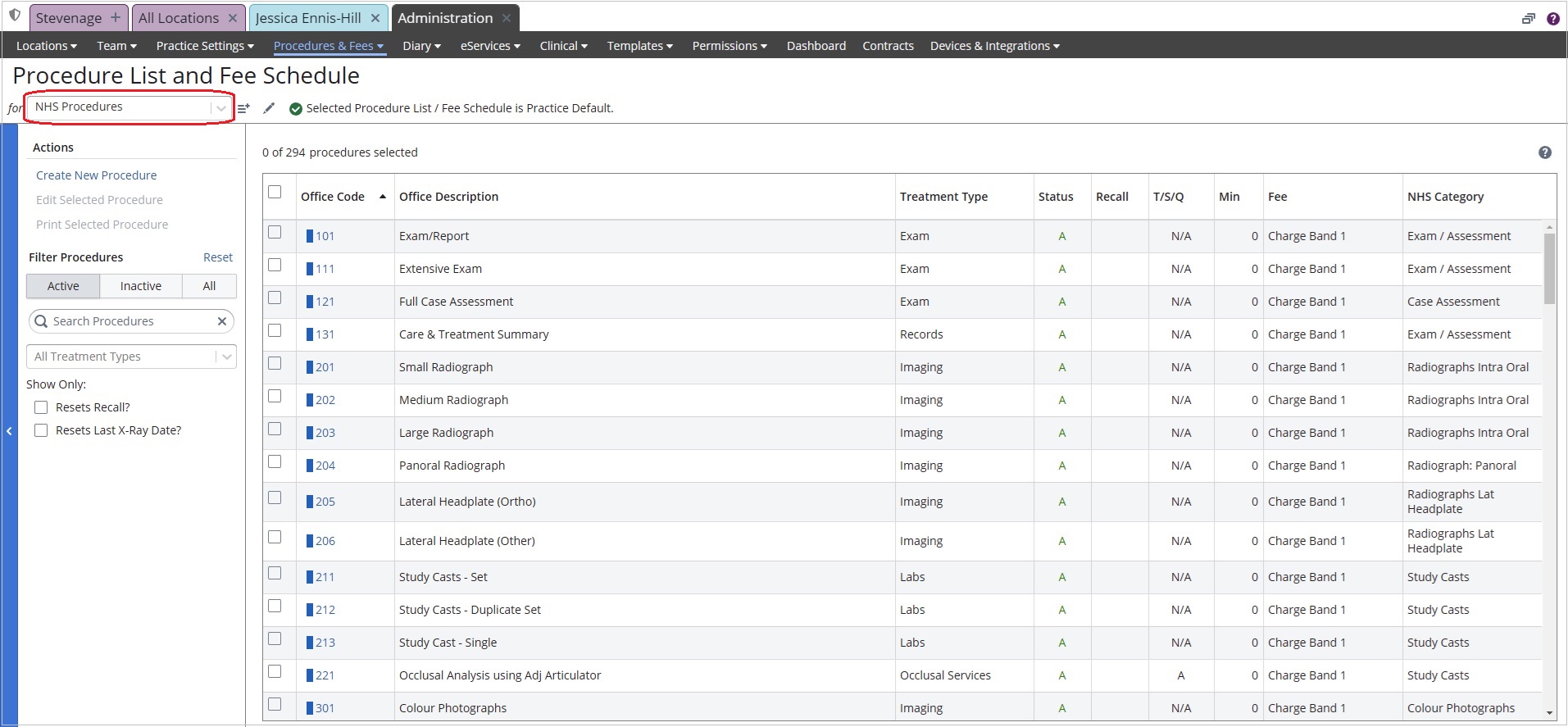Click the pencil edit fee schedule icon
1568x727 pixels.
269,108
